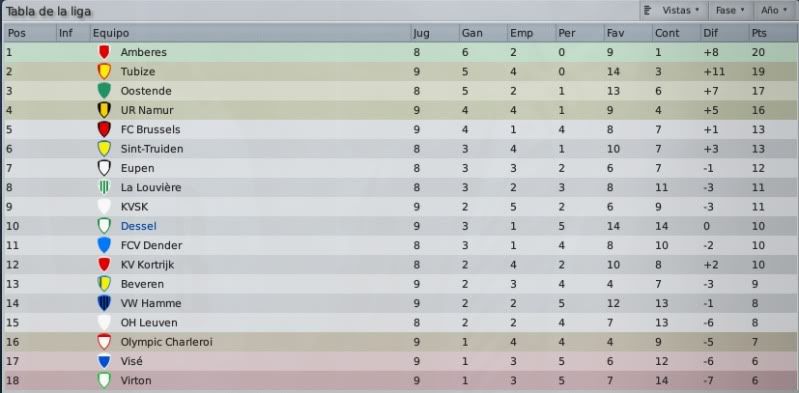Open Sint-Truiden team page
799x393 pixels.
[152, 149]
